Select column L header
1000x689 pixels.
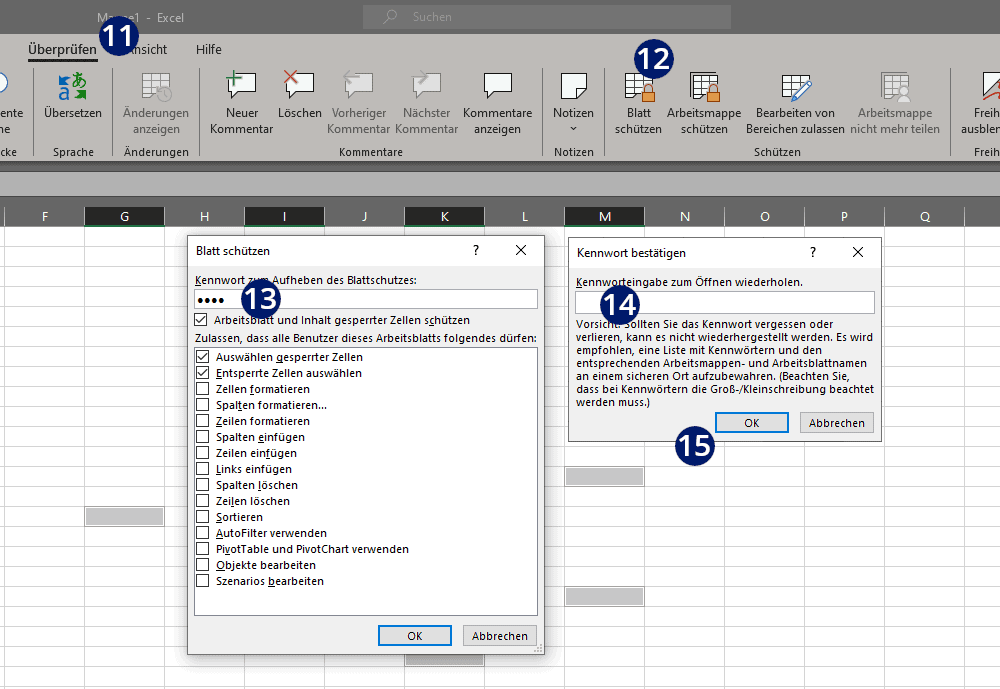coord(524,216)
